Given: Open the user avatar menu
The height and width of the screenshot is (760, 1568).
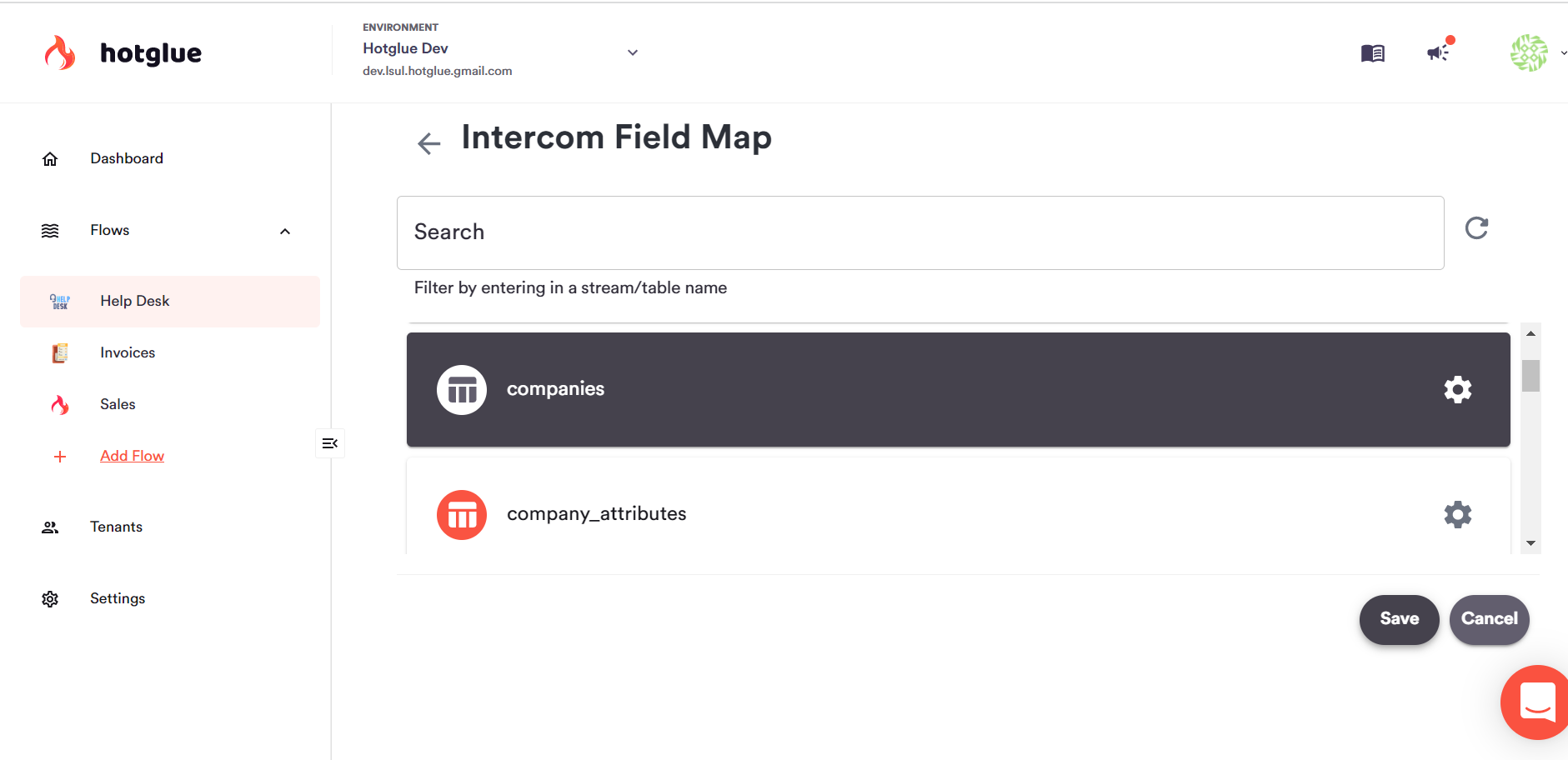Looking at the screenshot, I should pyautogui.click(x=1529, y=52).
